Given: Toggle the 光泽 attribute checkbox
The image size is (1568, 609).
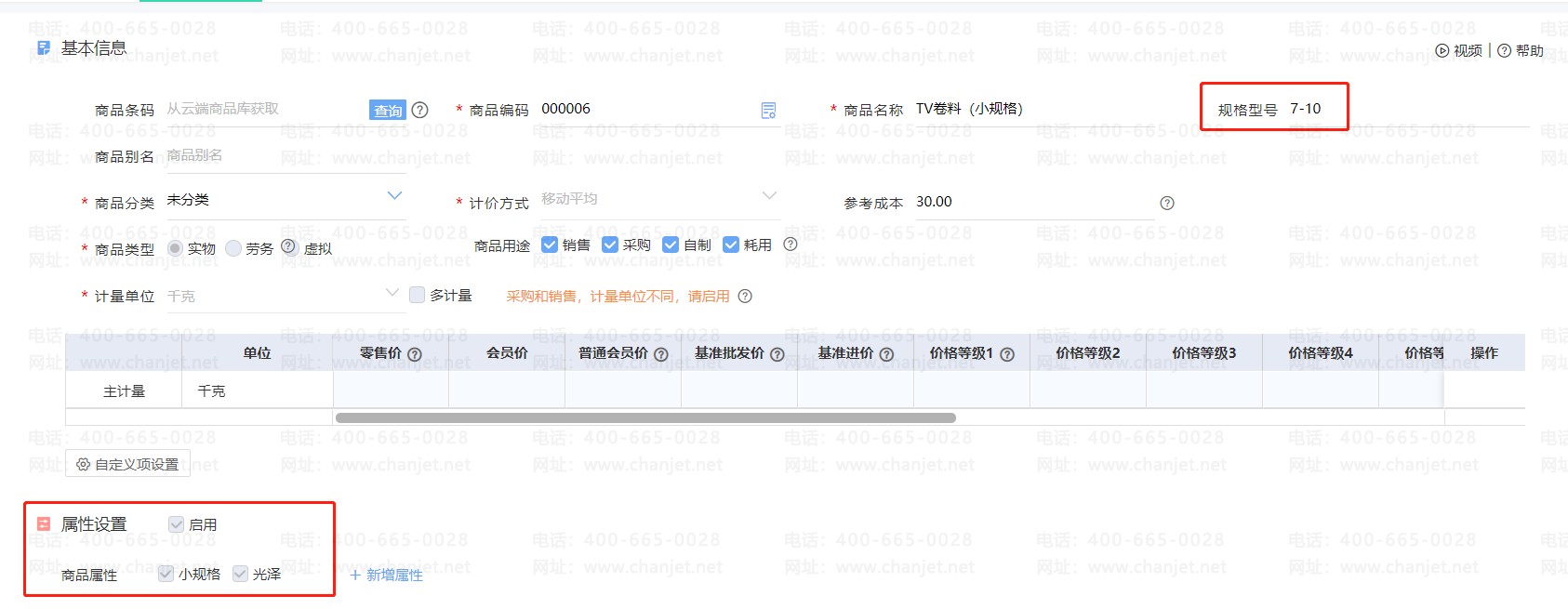Looking at the screenshot, I should [x=240, y=574].
